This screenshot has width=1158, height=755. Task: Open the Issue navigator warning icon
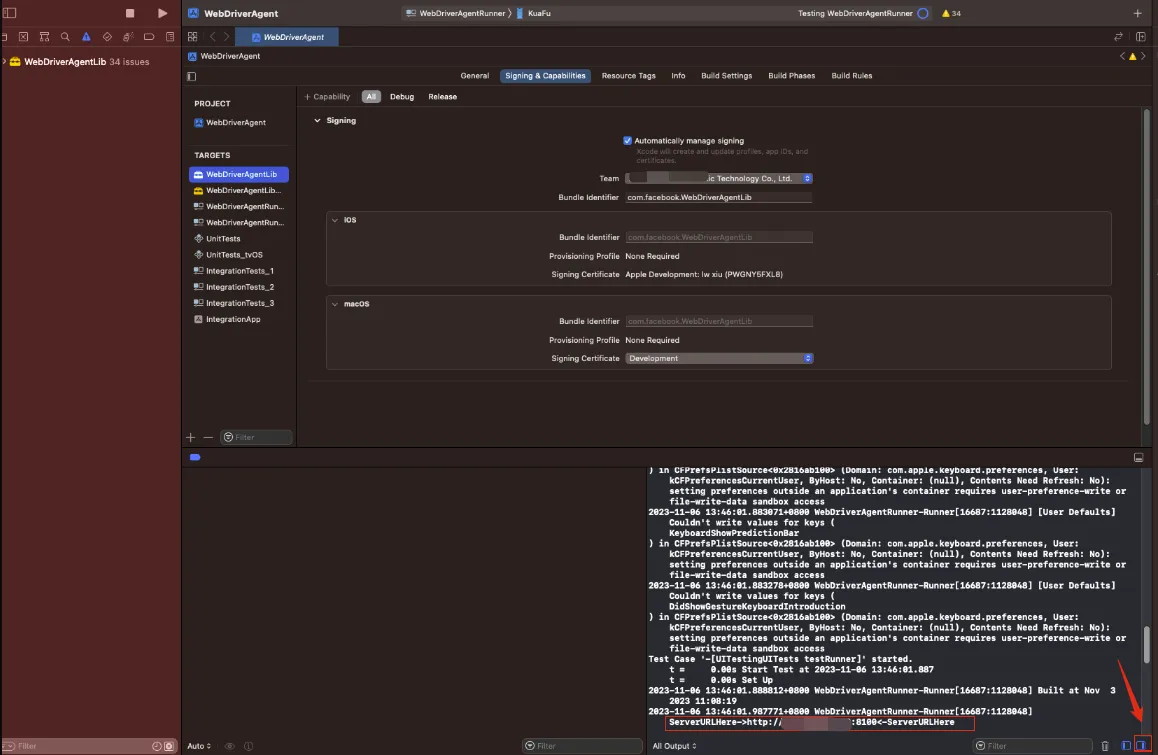point(86,37)
